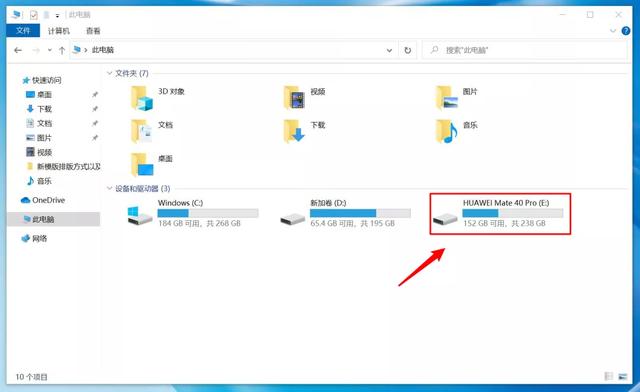Select 文档 in the quick access sidebar
Image resolution: width=640 pixels, height=392 pixels.
pyautogui.click(x=39, y=123)
